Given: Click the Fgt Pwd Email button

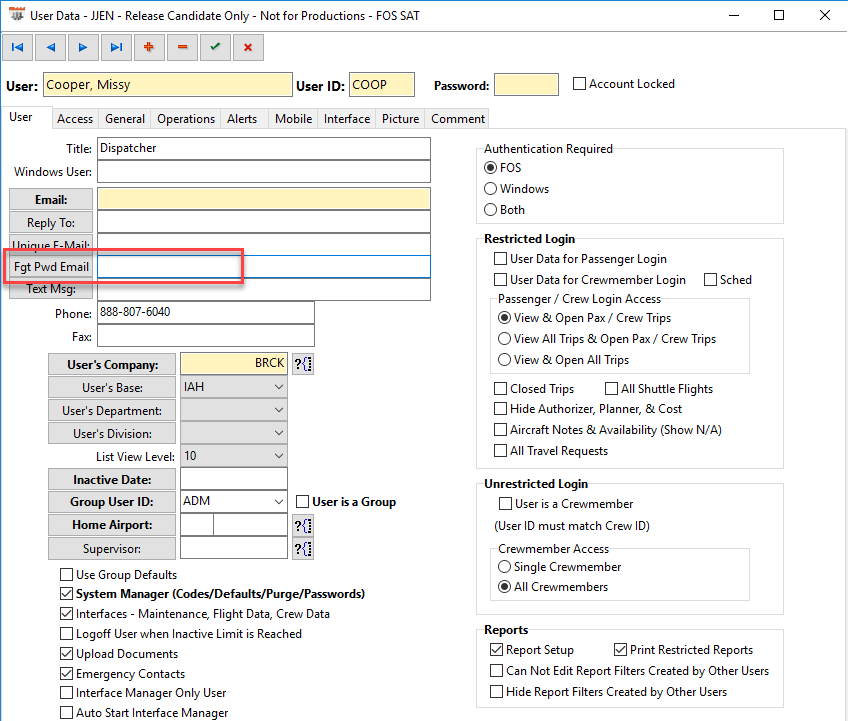Looking at the screenshot, I should pos(51,267).
